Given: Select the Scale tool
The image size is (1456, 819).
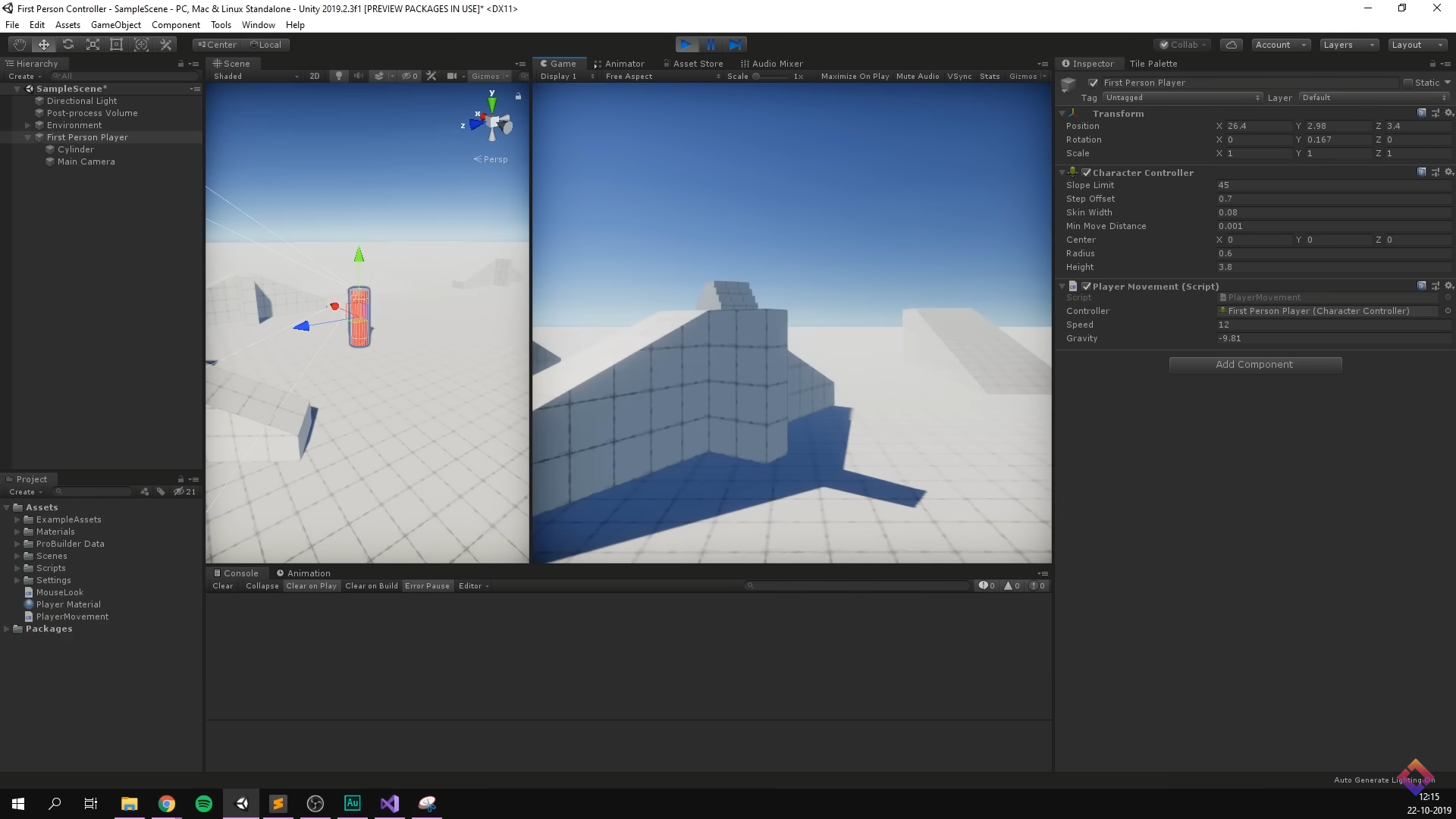Looking at the screenshot, I should 93,45.
